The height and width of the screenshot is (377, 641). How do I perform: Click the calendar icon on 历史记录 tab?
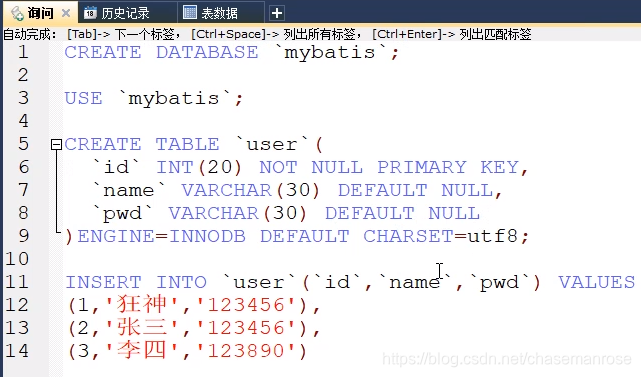(x=90, y=13)
